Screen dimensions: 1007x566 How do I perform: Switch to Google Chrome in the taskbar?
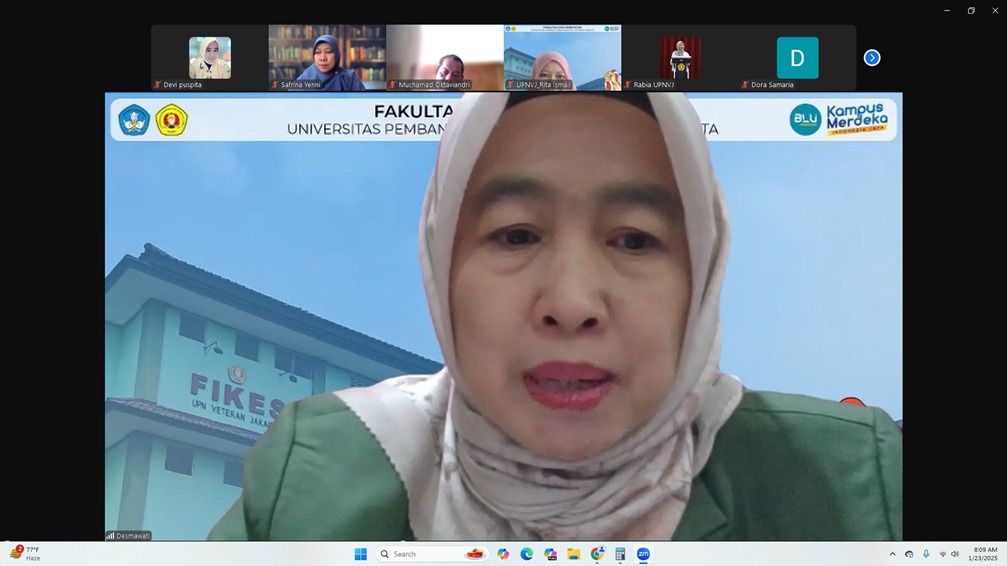pyautogui.click(x=597, y=554)
